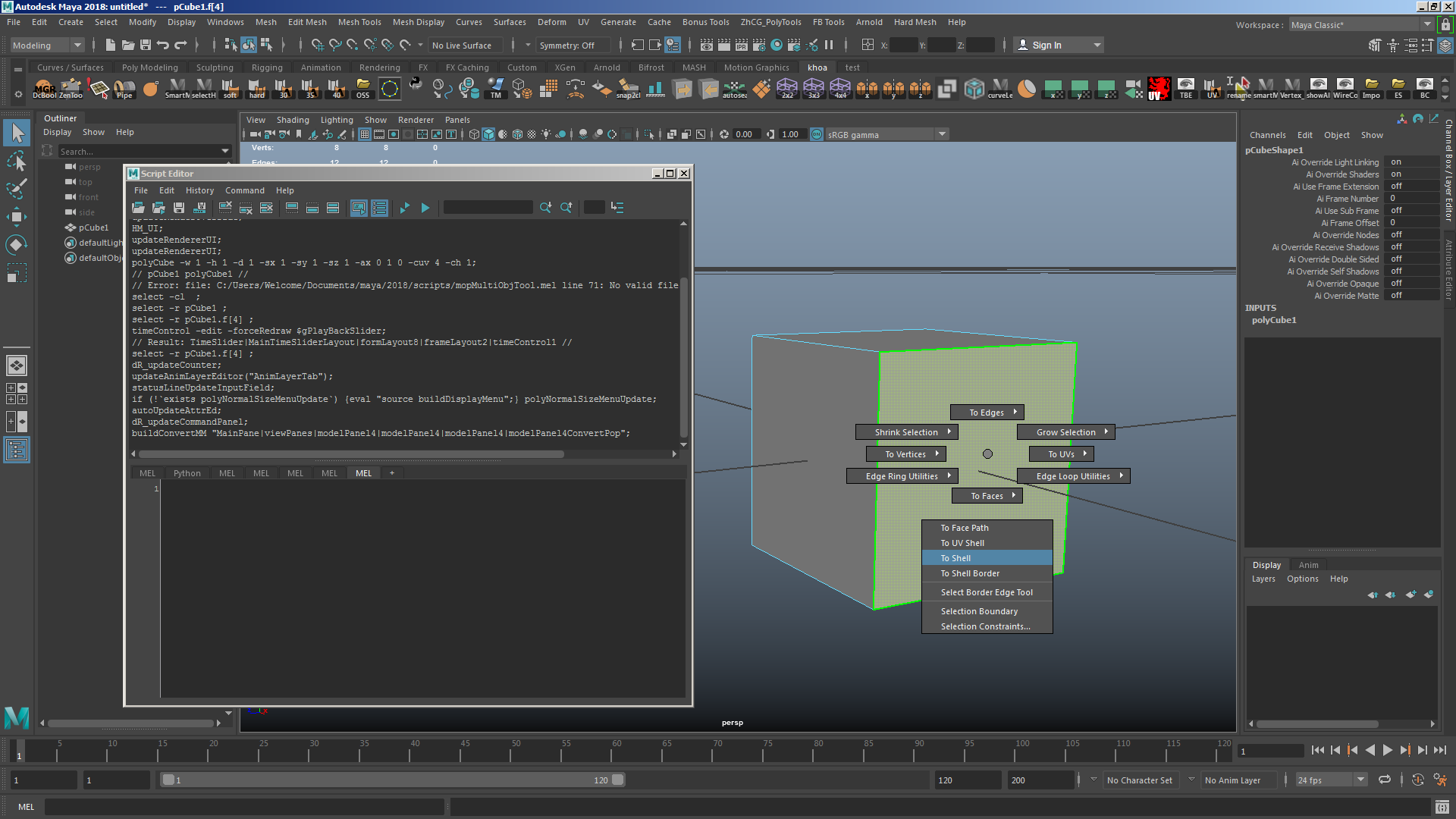Switch to the Python tab in Script Editor

(x=187, y=472)
